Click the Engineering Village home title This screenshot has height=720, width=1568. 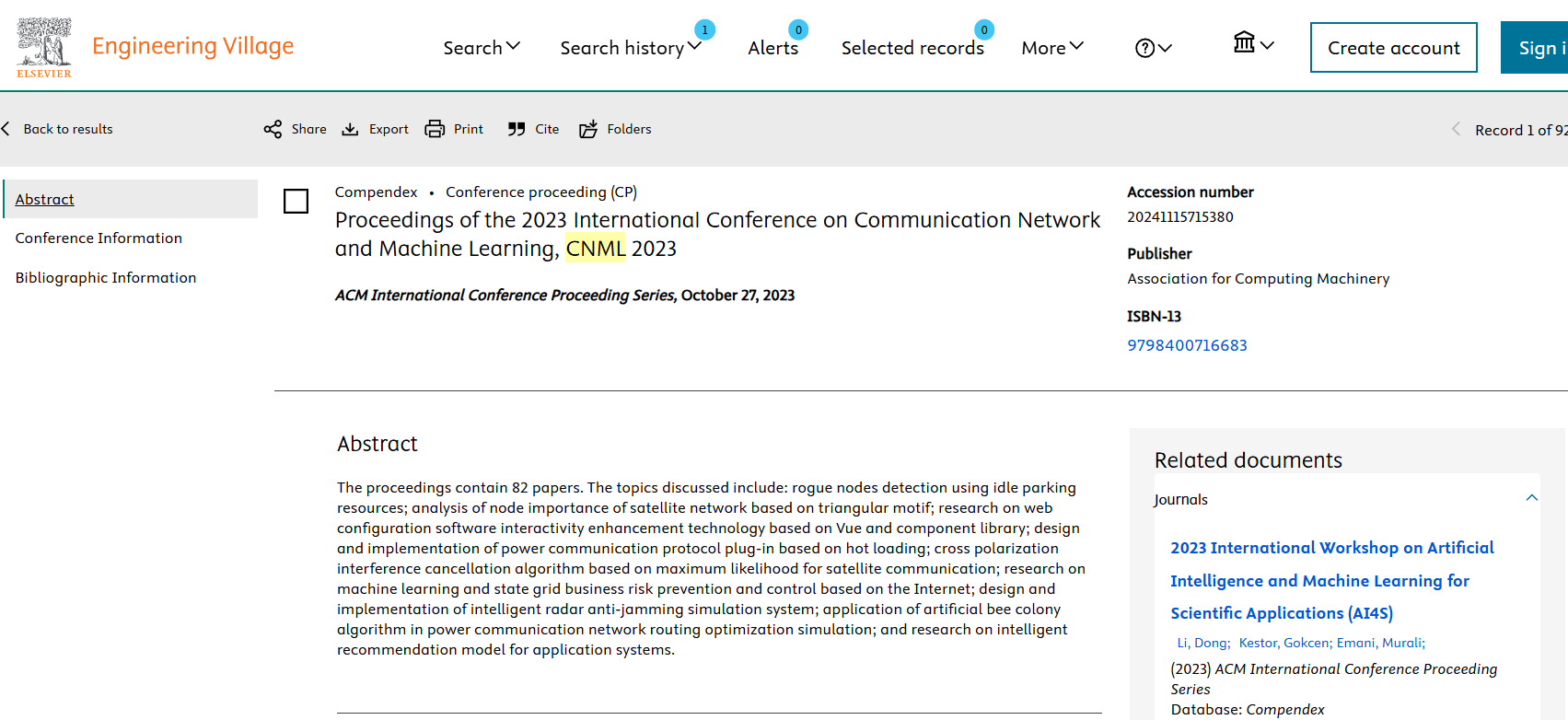click(x=192, y=46)
